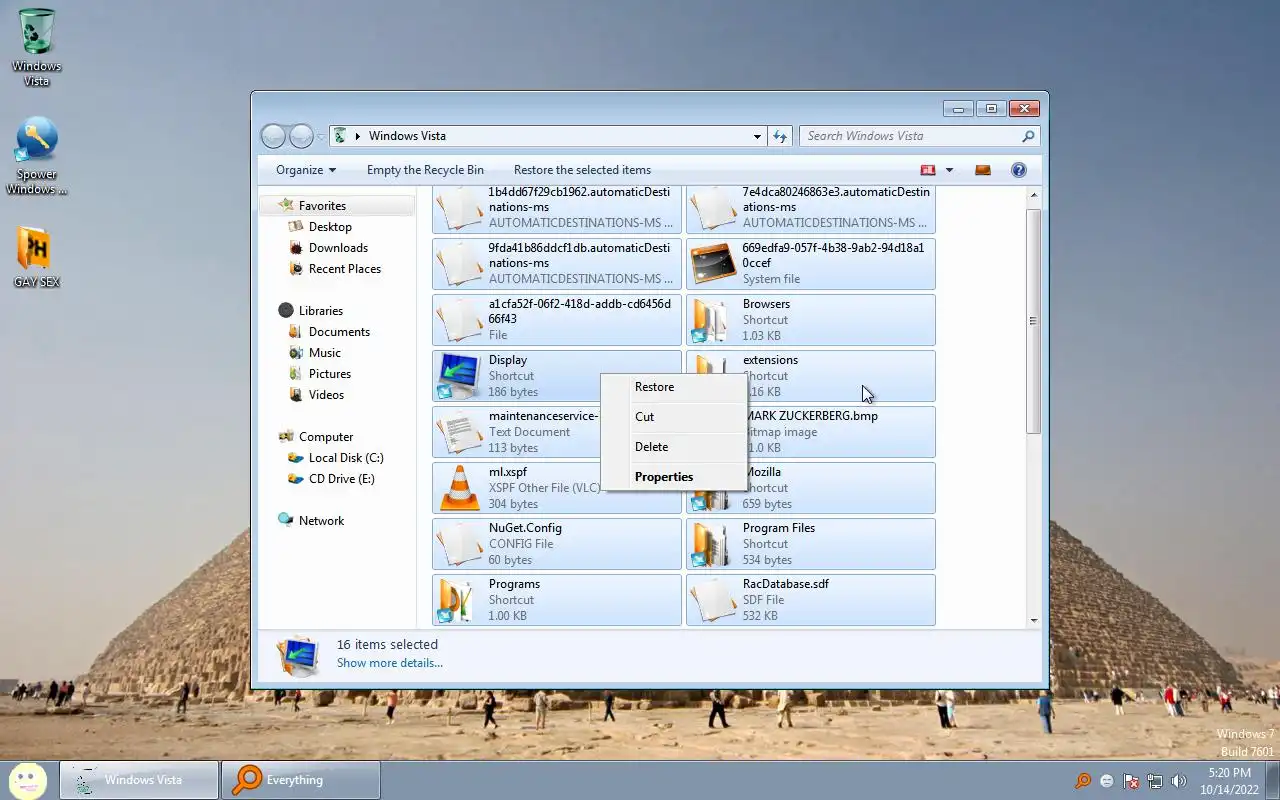1280x800 pixels.
Task: Select Network in the navigation pane
Action: [x=321, y=521]
